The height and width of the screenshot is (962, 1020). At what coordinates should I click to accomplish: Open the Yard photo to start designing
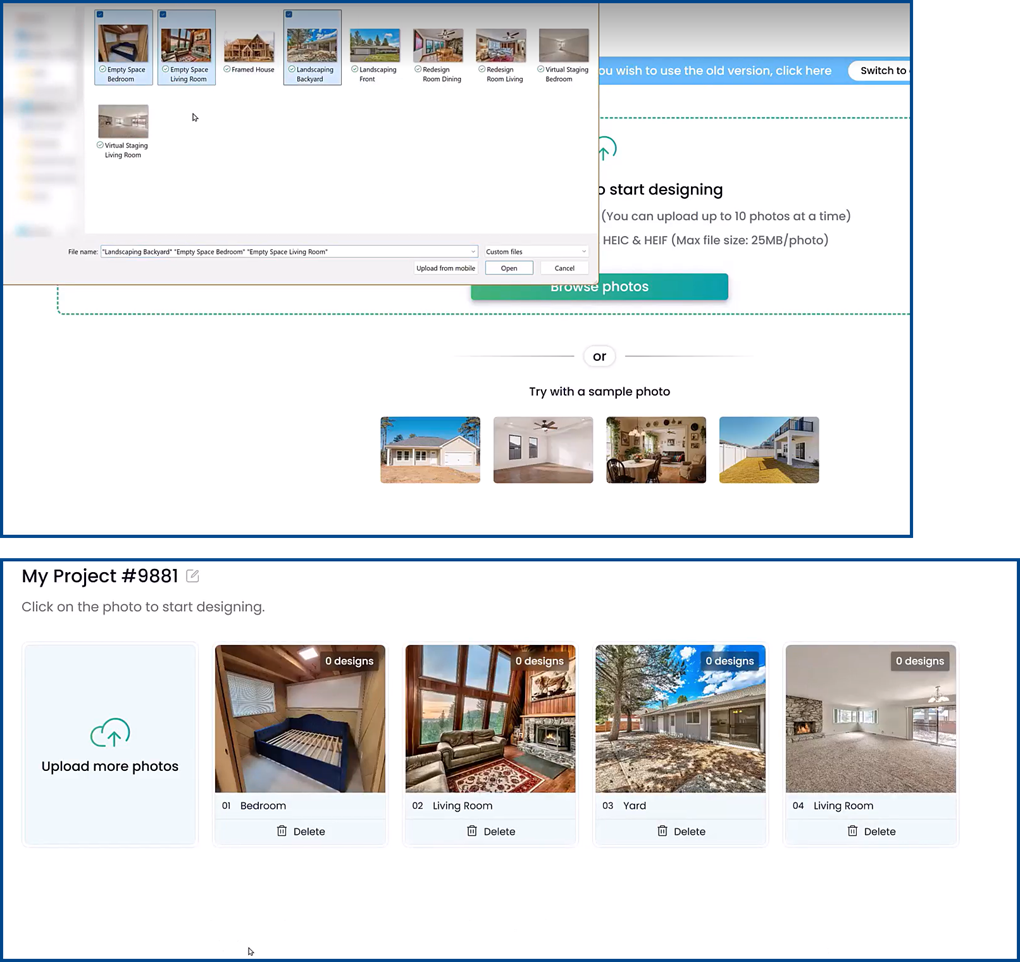[680, 718]
